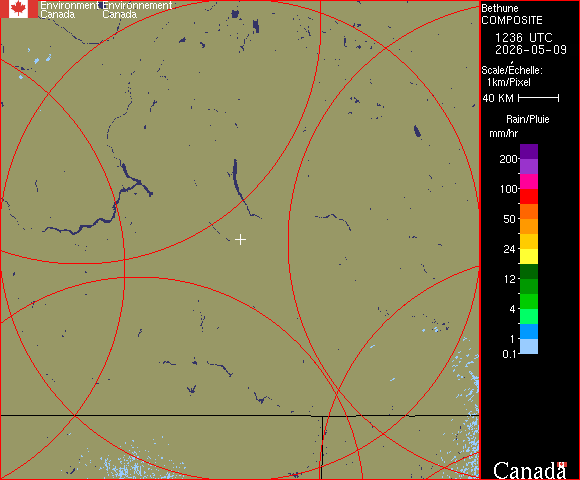This screenshot has height=480, width=580.
Task: Click the white crosshair radar center marker
Action: 240,240
